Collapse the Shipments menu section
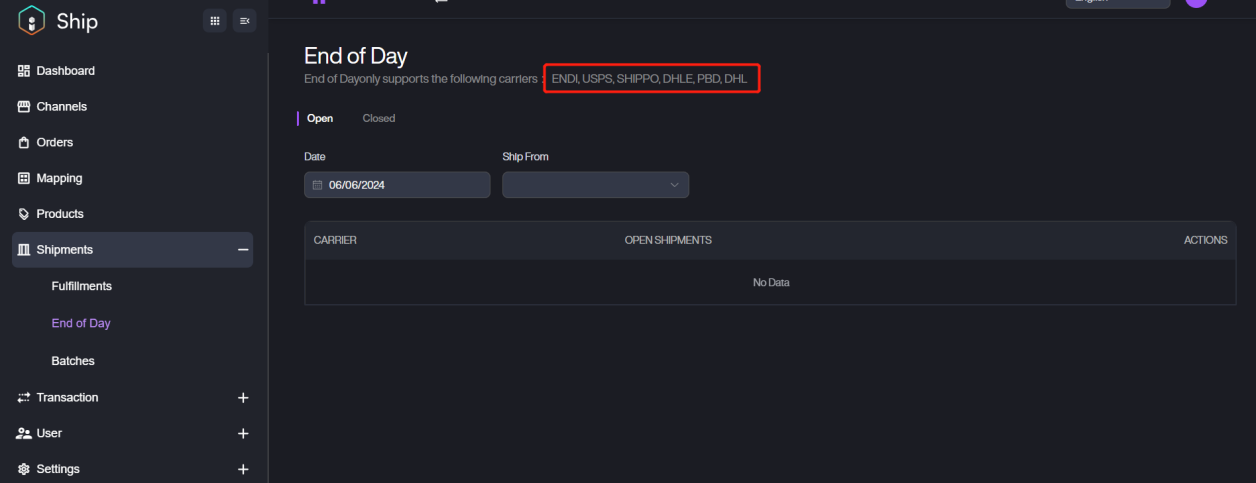The width and height of the screenshot is (1256, 483). click(242, 250)
